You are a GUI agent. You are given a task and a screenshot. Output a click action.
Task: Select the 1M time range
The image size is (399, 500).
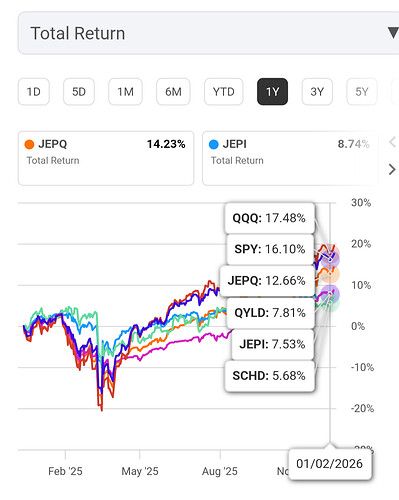(x=125, y=92)
